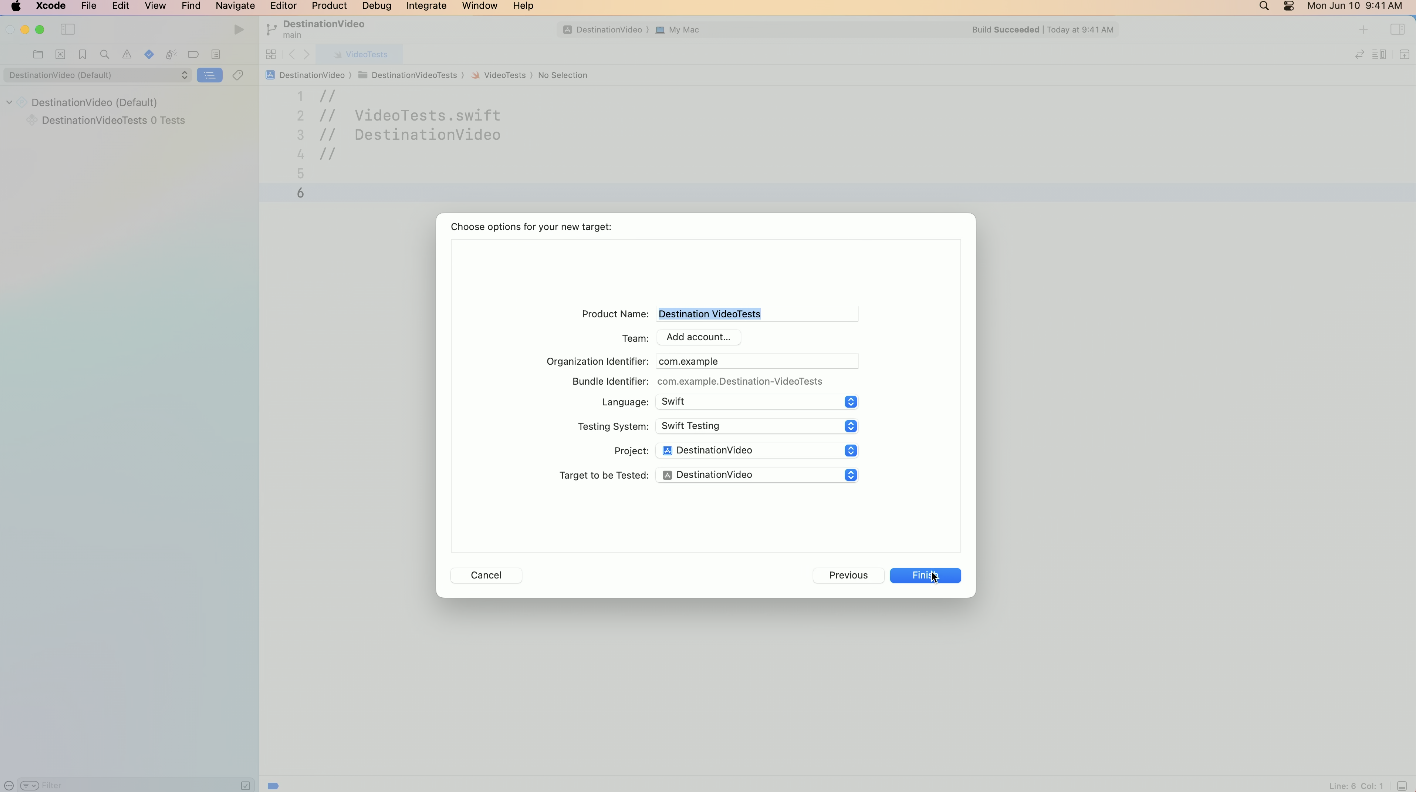
Task: Collapse the DestinationVideo (Default) tree row
Action: coord(9,102)
